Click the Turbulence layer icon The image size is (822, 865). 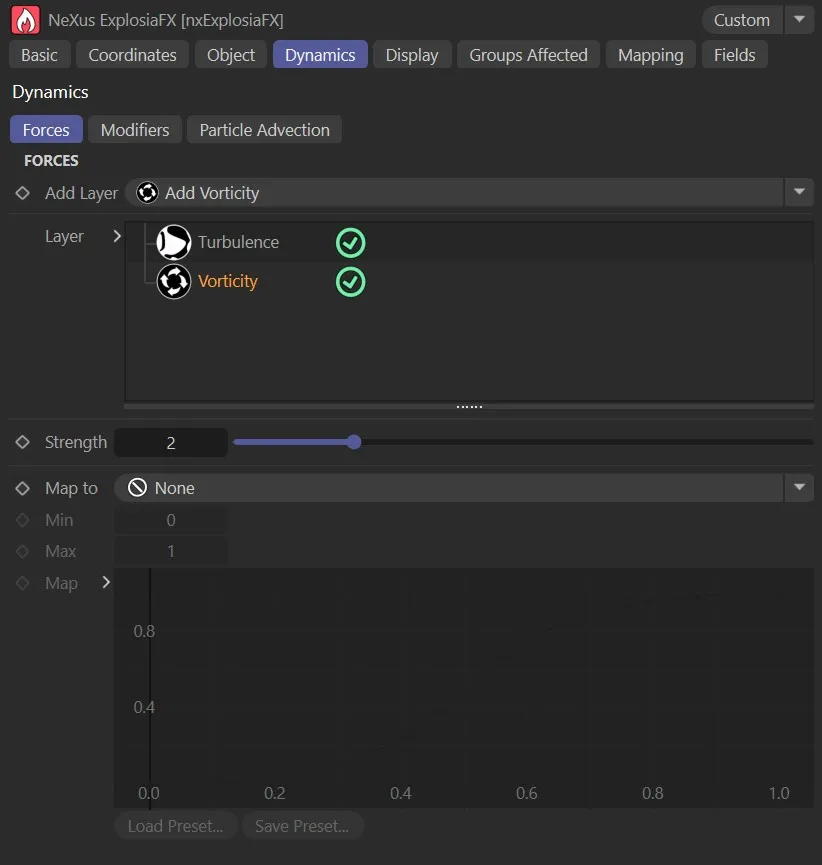[x=173, y=242]
